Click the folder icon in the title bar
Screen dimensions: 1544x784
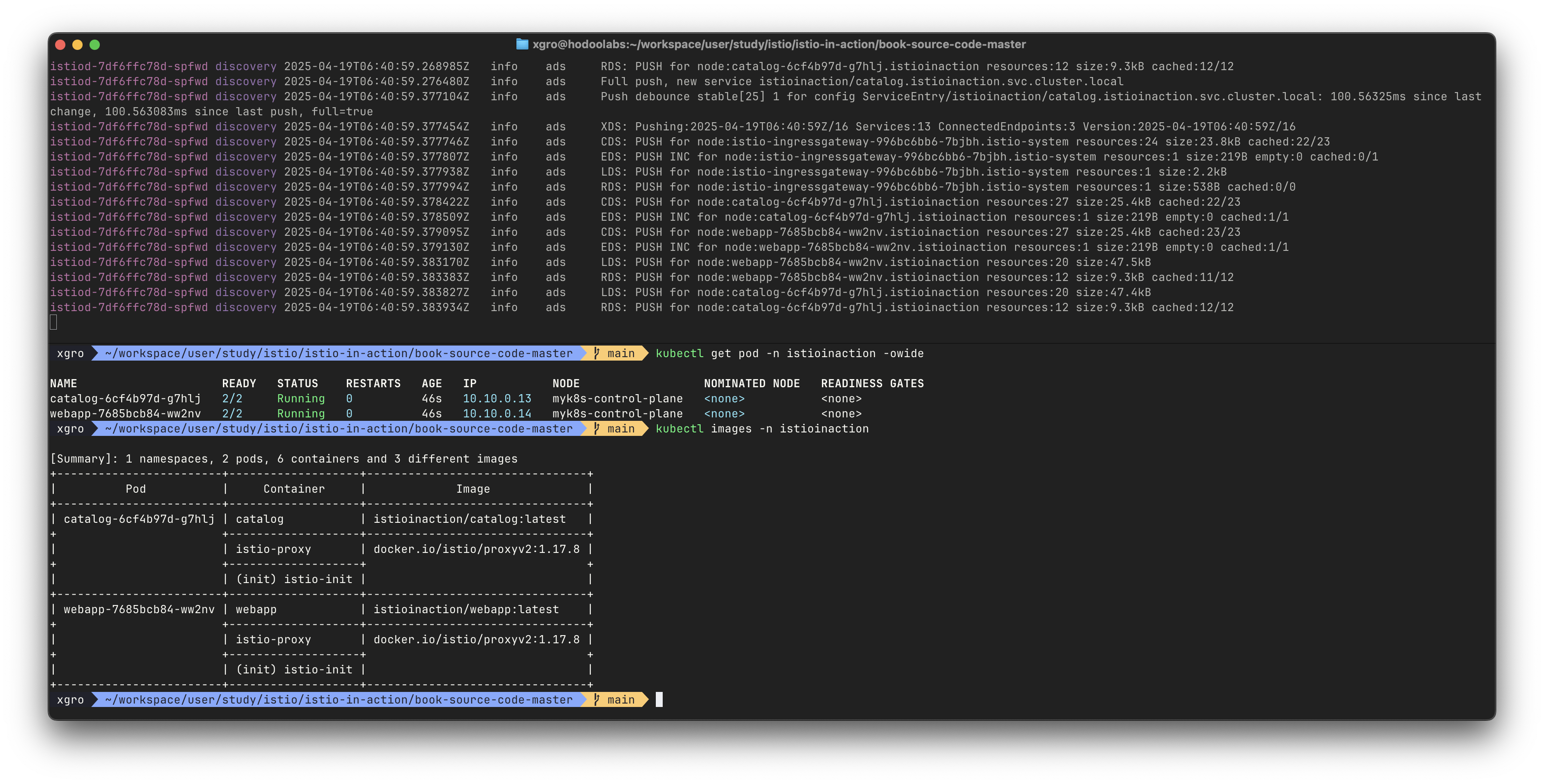[522, 44]
